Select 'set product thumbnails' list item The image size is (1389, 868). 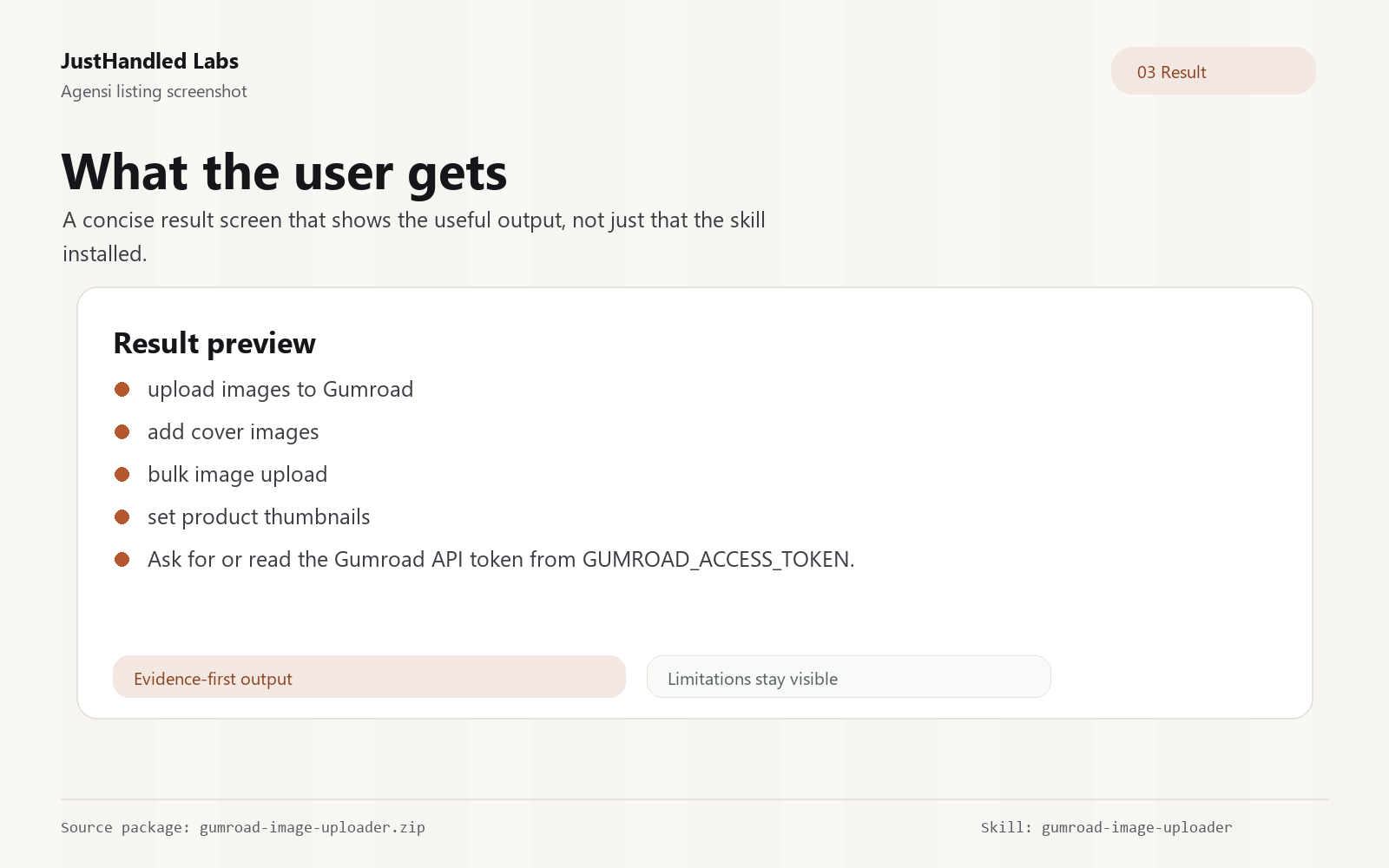(259, 517)
